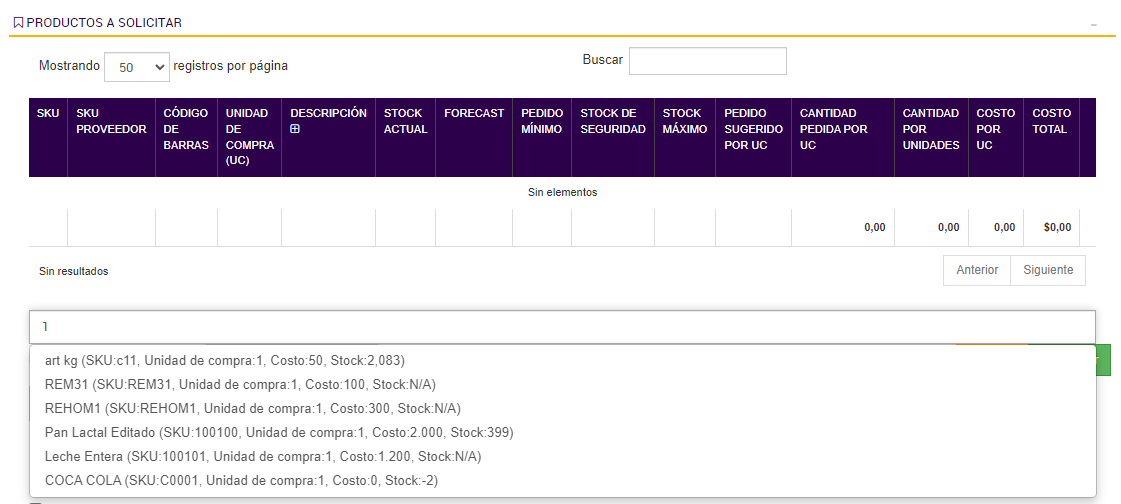Focus the product autocomplete input box

coord(561,327)
